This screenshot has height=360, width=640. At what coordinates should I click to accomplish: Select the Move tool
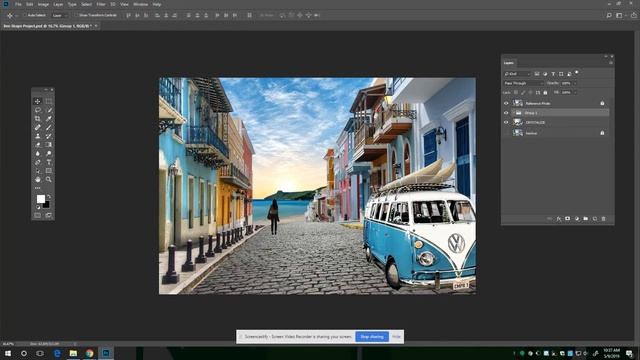tap(38, 101)
